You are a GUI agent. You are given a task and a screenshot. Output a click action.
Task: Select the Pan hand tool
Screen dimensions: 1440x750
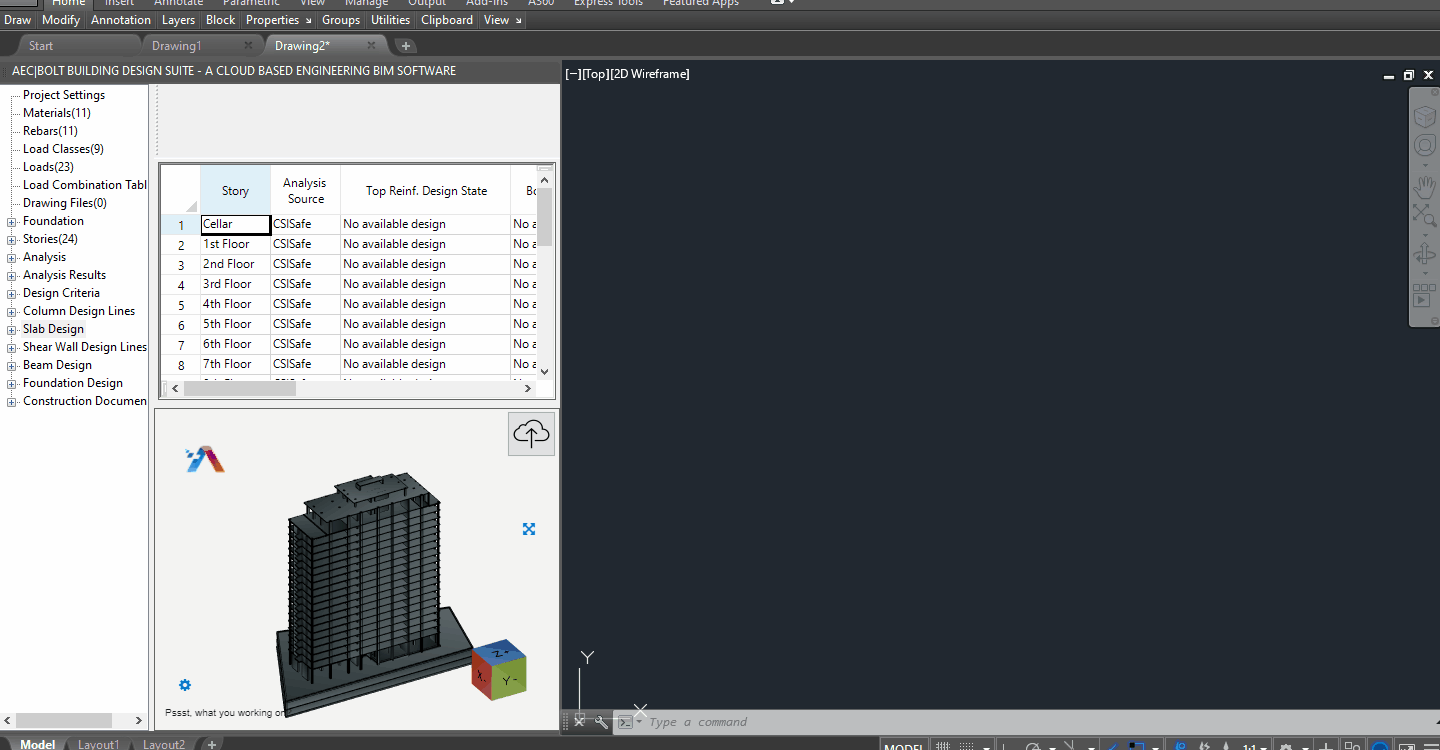click(x=1424, y=187)
